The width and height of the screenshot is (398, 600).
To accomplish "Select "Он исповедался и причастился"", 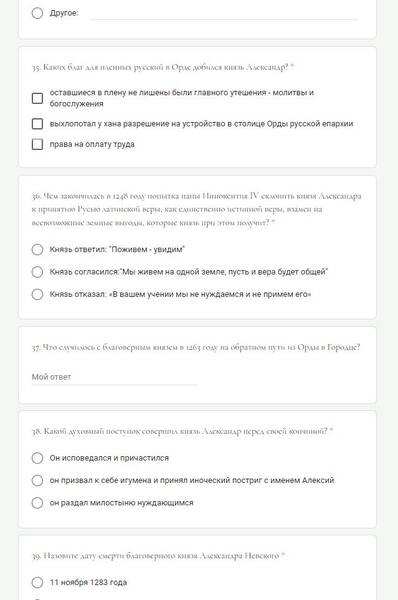I will click(37, 458).
